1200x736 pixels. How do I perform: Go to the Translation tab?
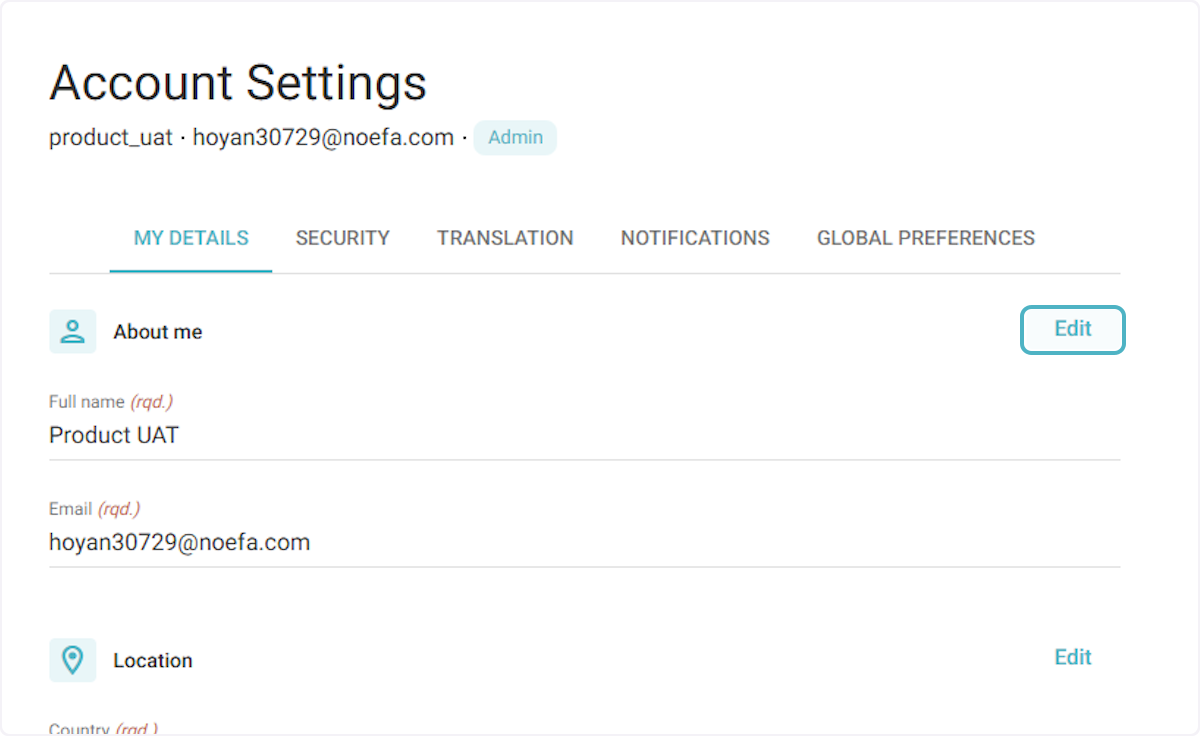pos(505,238)
